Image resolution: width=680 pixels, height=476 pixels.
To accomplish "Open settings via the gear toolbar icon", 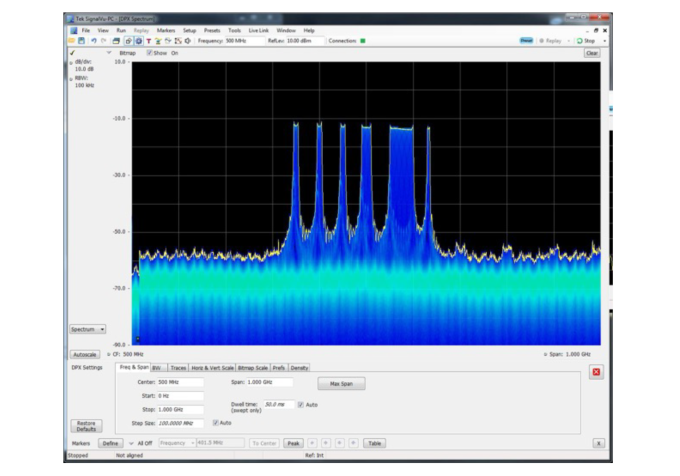I will tap(139, 41).
